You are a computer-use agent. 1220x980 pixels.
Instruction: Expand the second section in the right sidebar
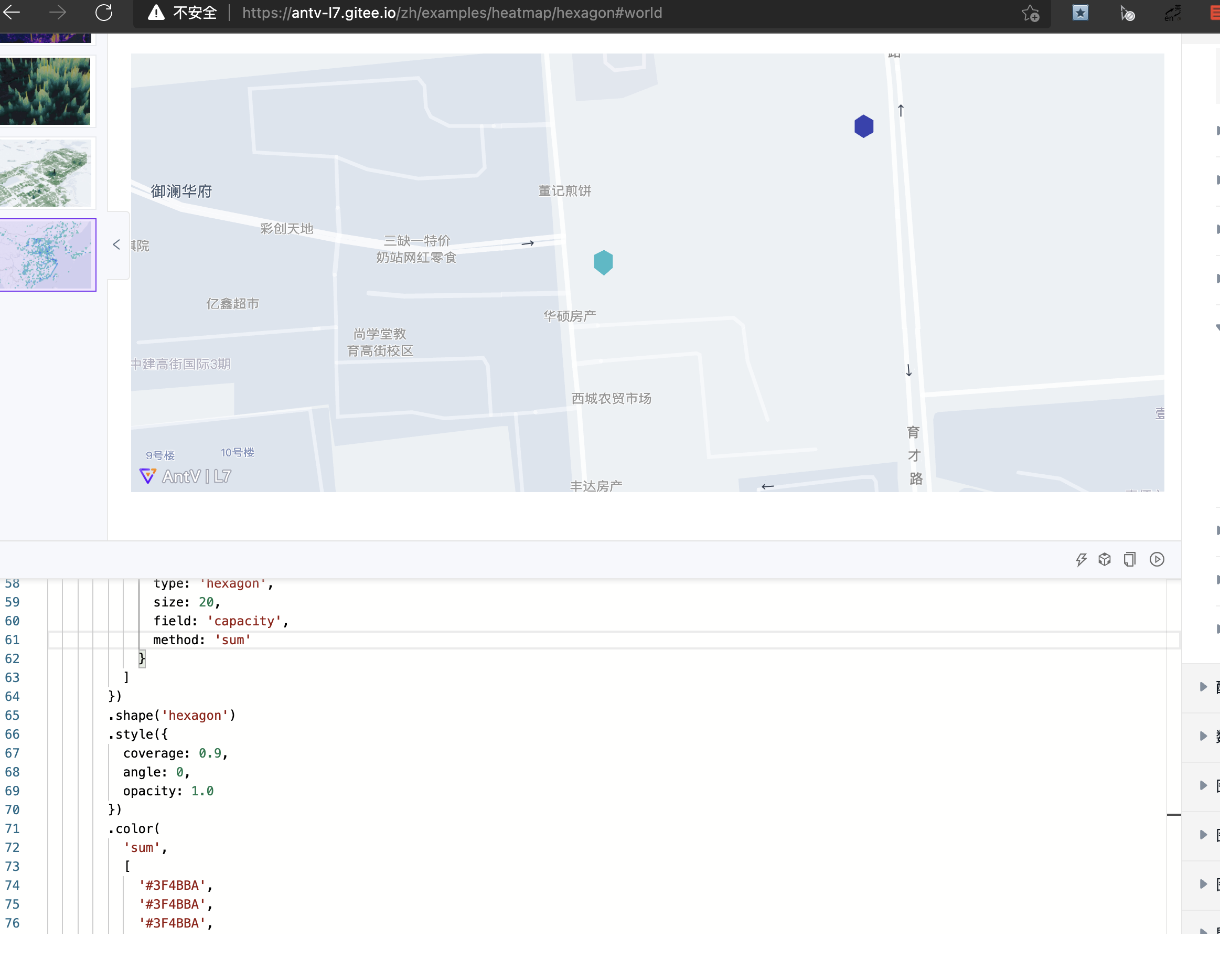click(1203, 736)
